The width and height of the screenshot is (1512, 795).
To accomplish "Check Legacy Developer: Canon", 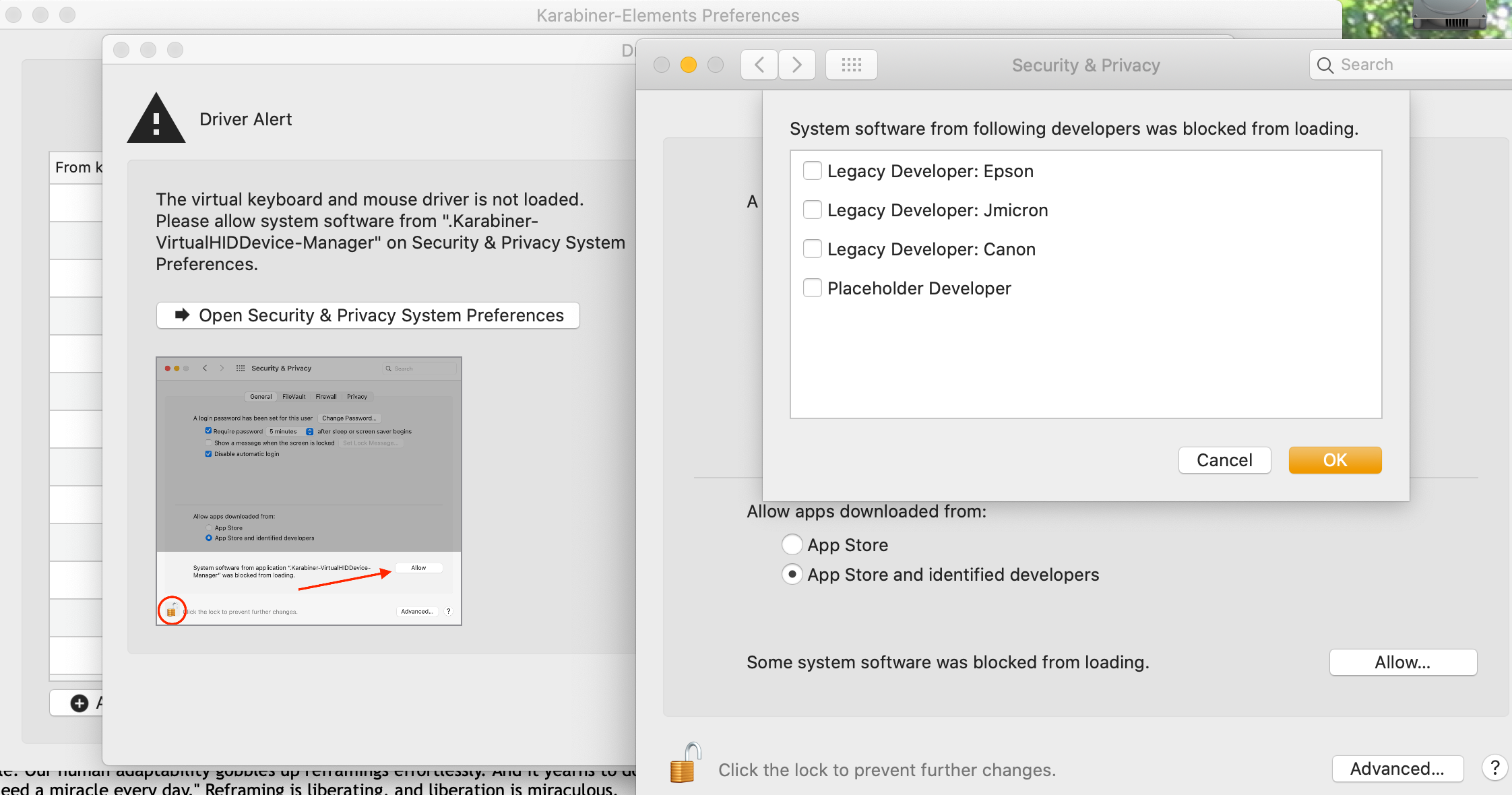I will point(813,249).
